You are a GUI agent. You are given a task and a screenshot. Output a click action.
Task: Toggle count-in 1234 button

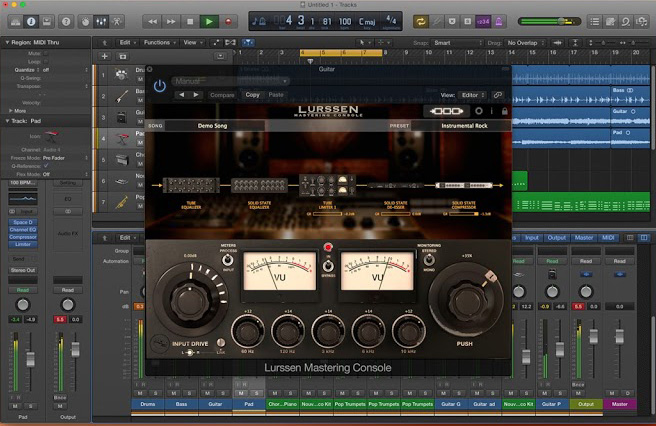coord(483,22)
